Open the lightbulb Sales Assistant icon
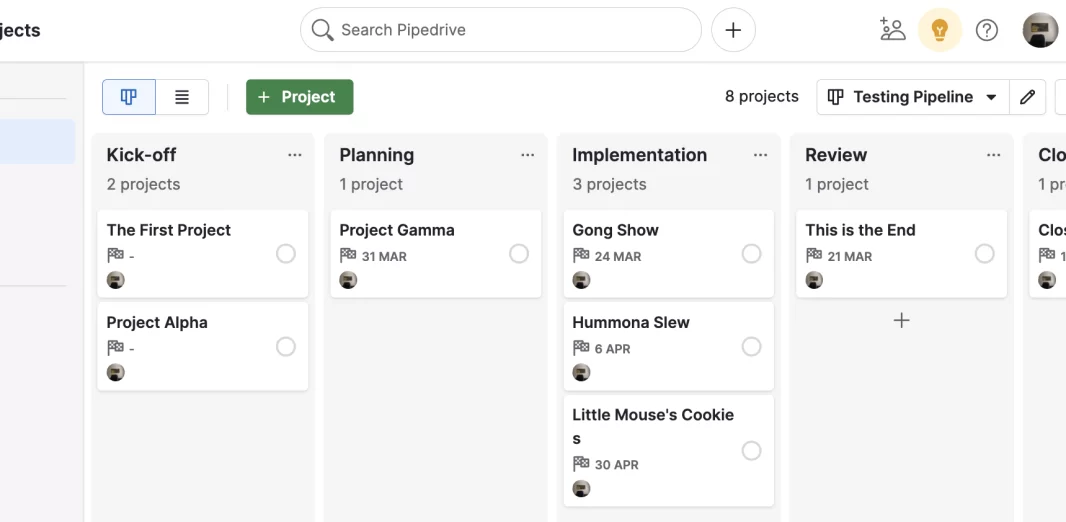Viewport: 1066px width, 522px height. pyautogui.click(x=940, y=30)
